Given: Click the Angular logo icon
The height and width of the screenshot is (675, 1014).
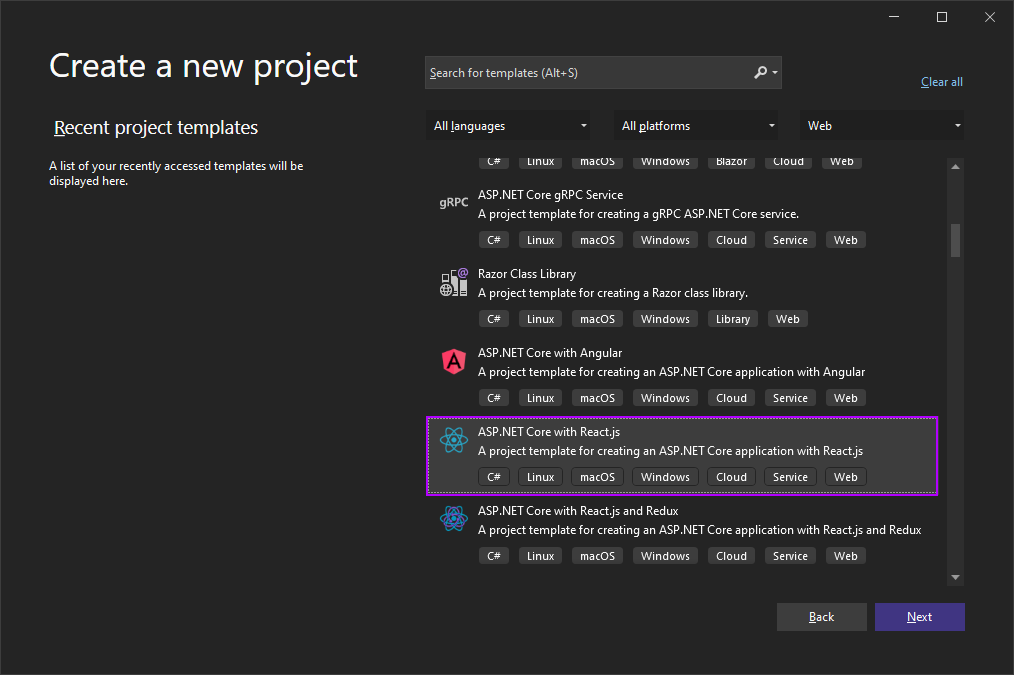Looking at the screenshot, I should (x=453, y=361).
